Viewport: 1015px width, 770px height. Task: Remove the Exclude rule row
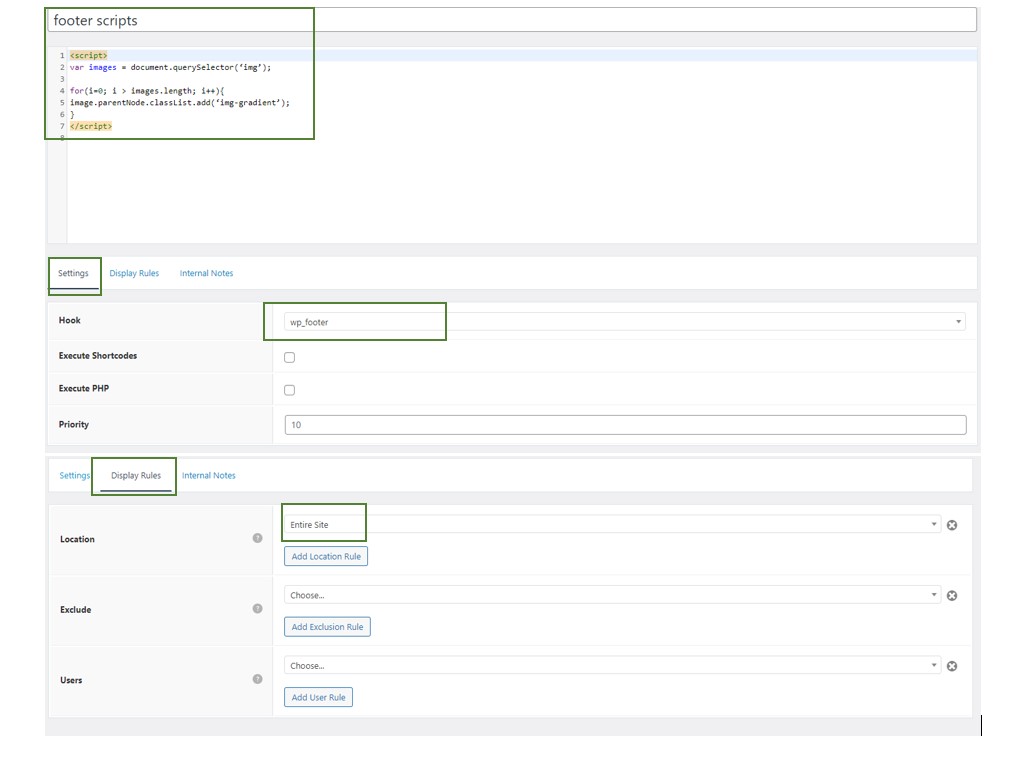(952, 596)
